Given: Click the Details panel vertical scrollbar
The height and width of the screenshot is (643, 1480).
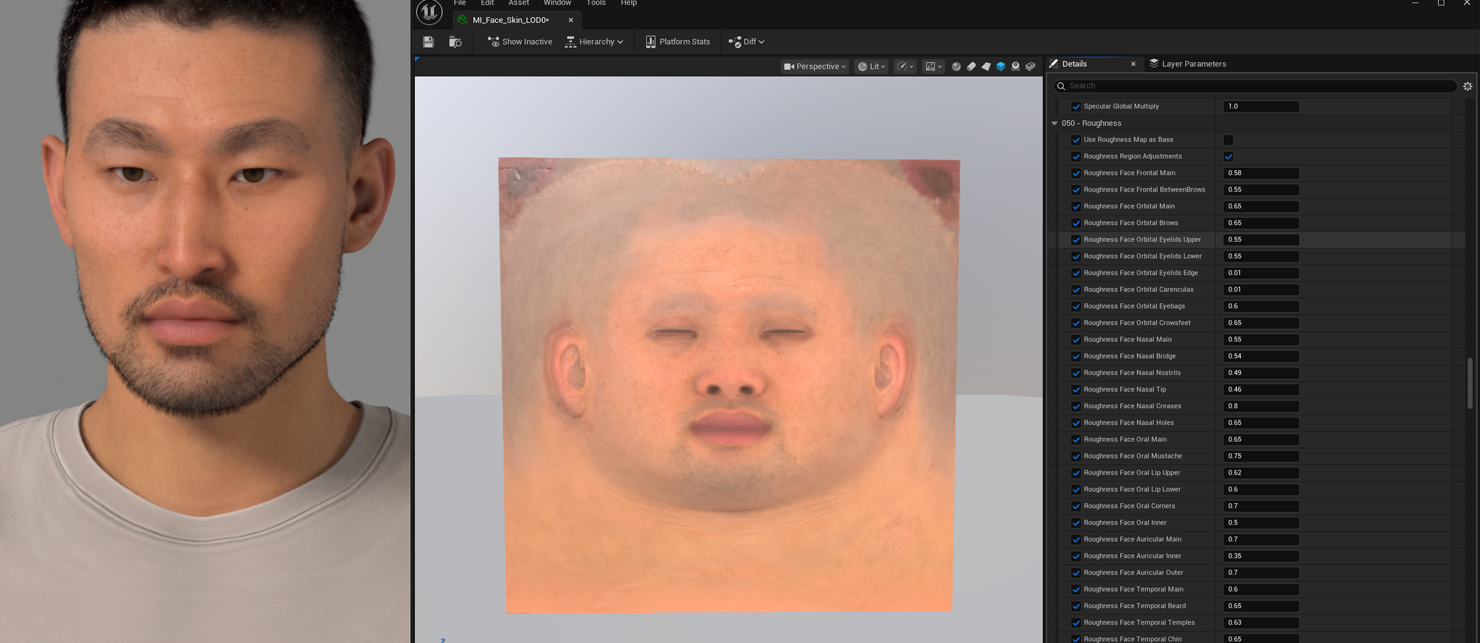Looking at the screenshot, I should 1469,383.
